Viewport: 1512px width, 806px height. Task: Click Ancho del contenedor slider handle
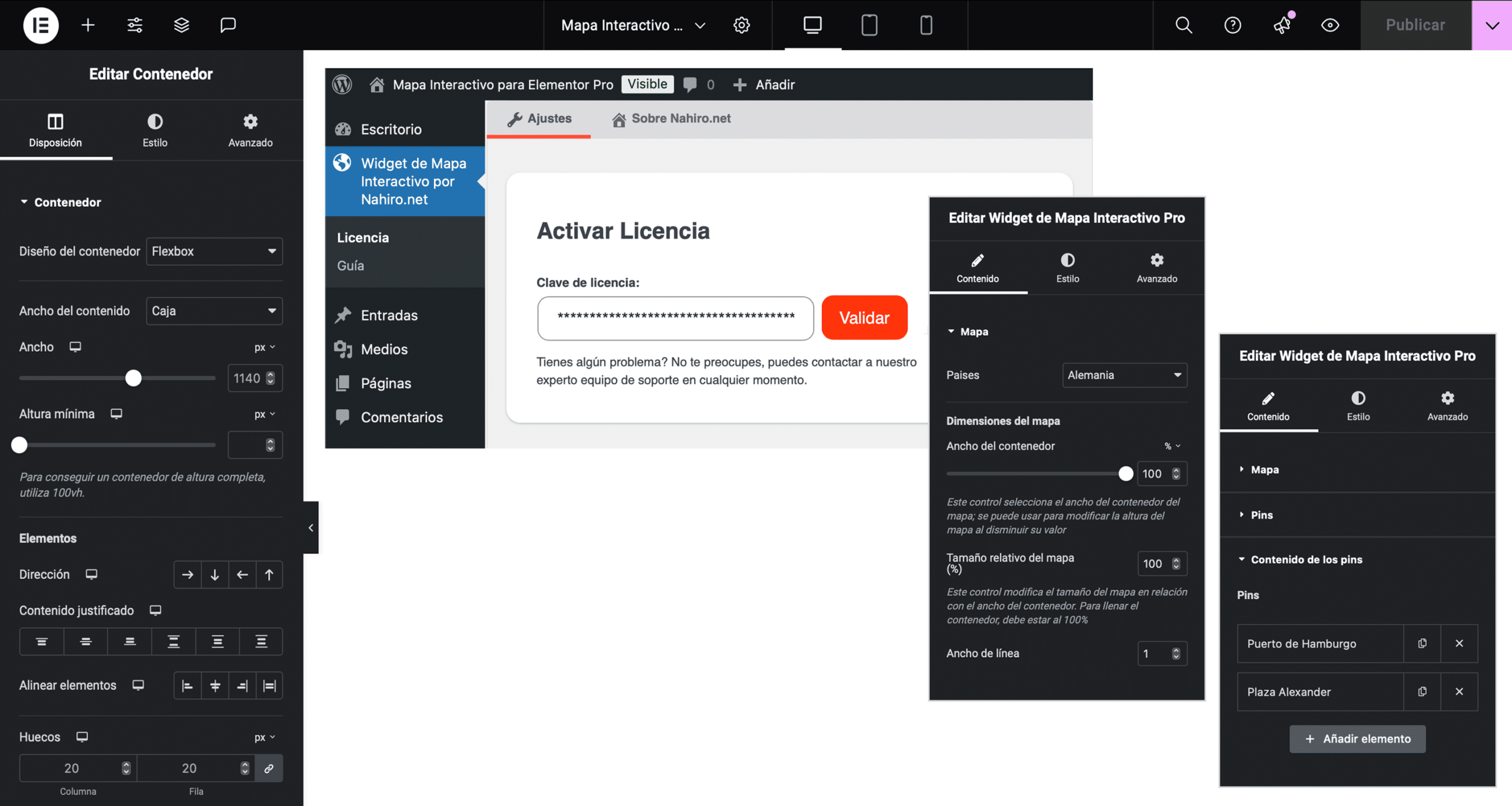pos(1126,474)
